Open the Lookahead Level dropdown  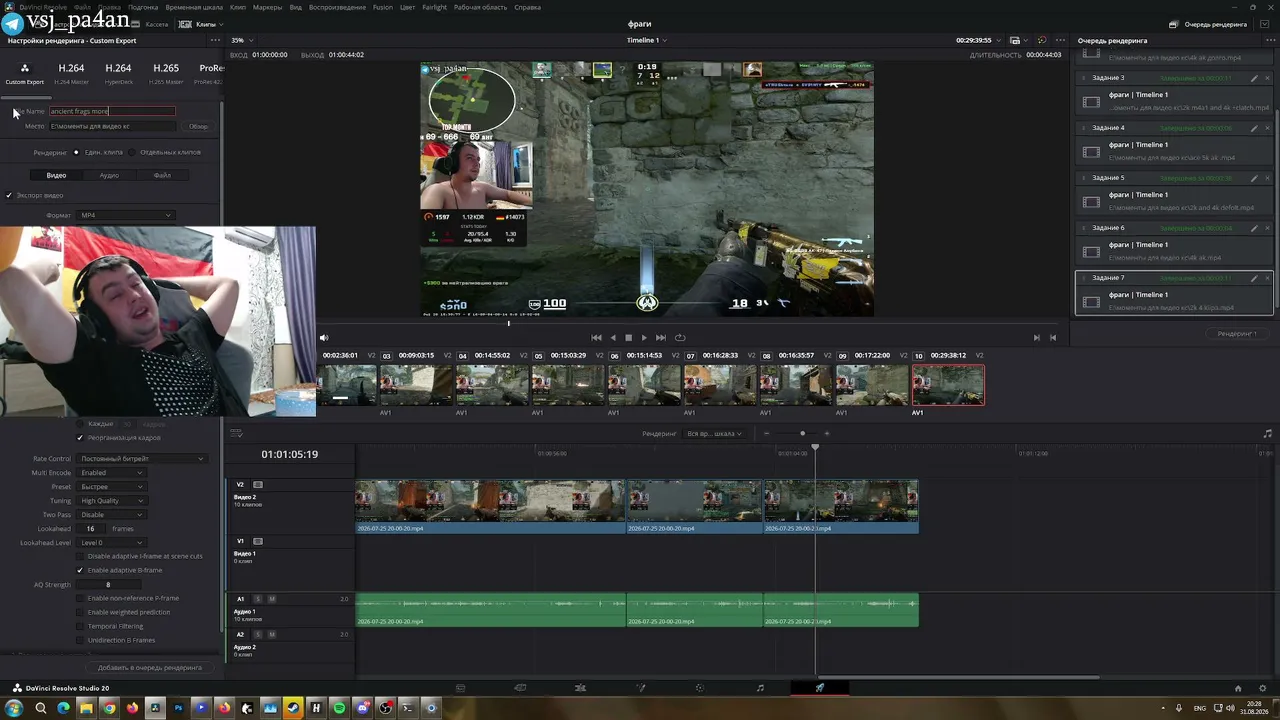[x=111, y=543]
